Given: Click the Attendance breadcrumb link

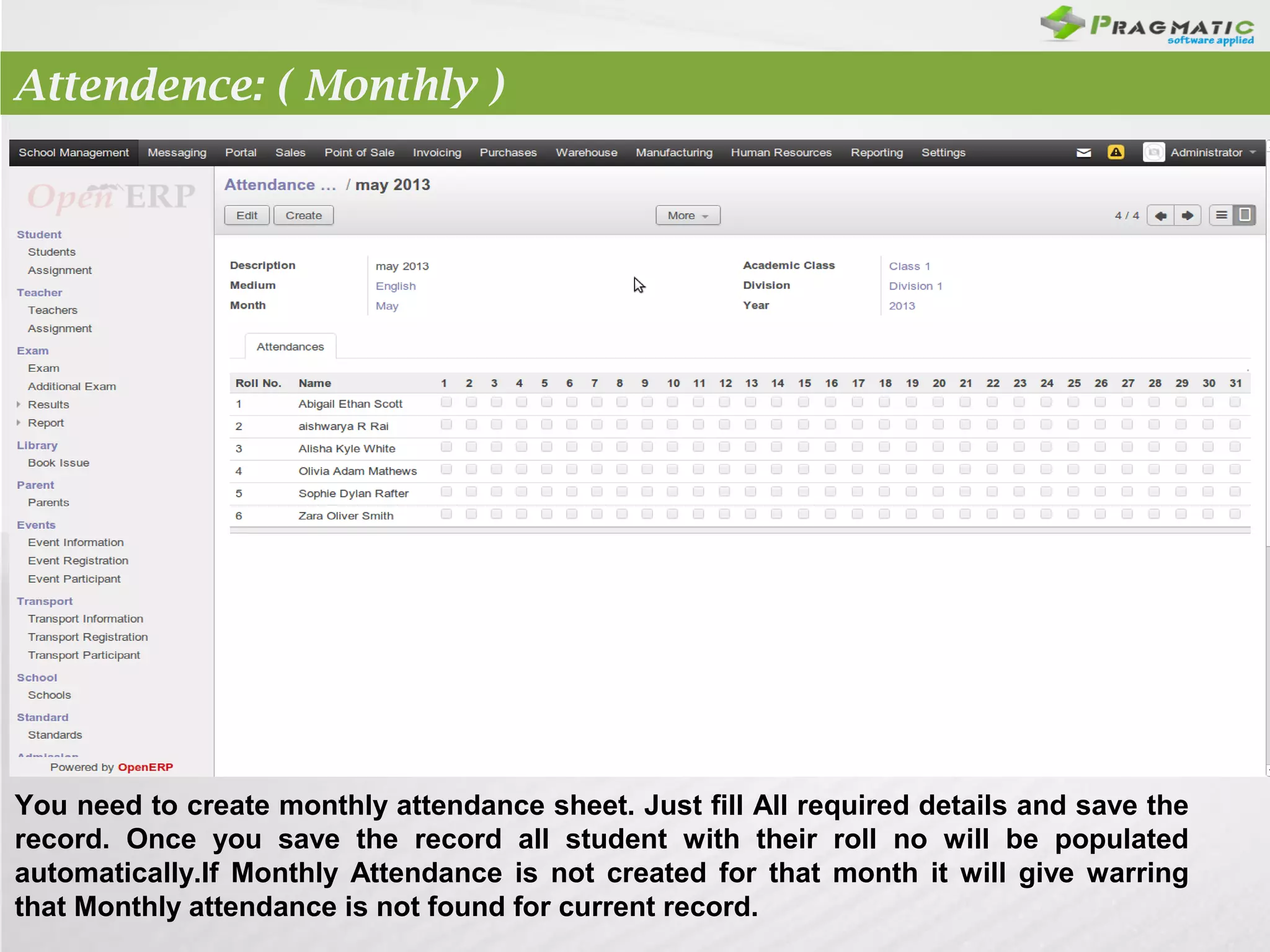Looking at the screenshot, I should [280, 185].
